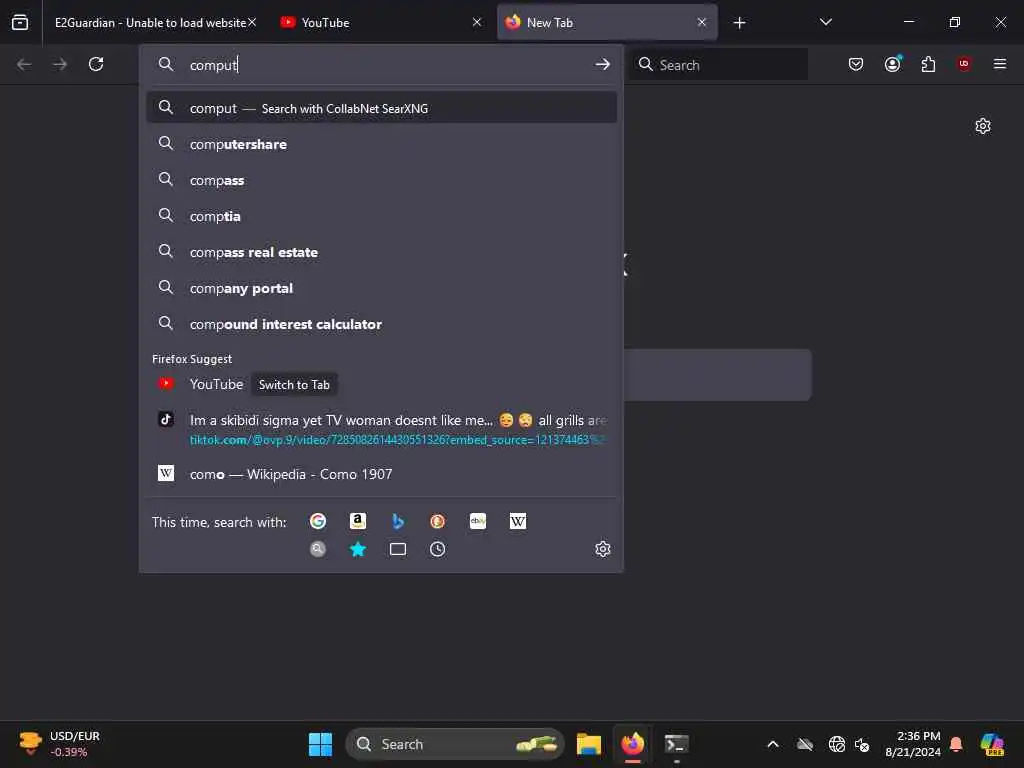Viewport: 1024px width, 768px height.
Task: Click the Go arrow in address bar
Action: click(602, 64)
